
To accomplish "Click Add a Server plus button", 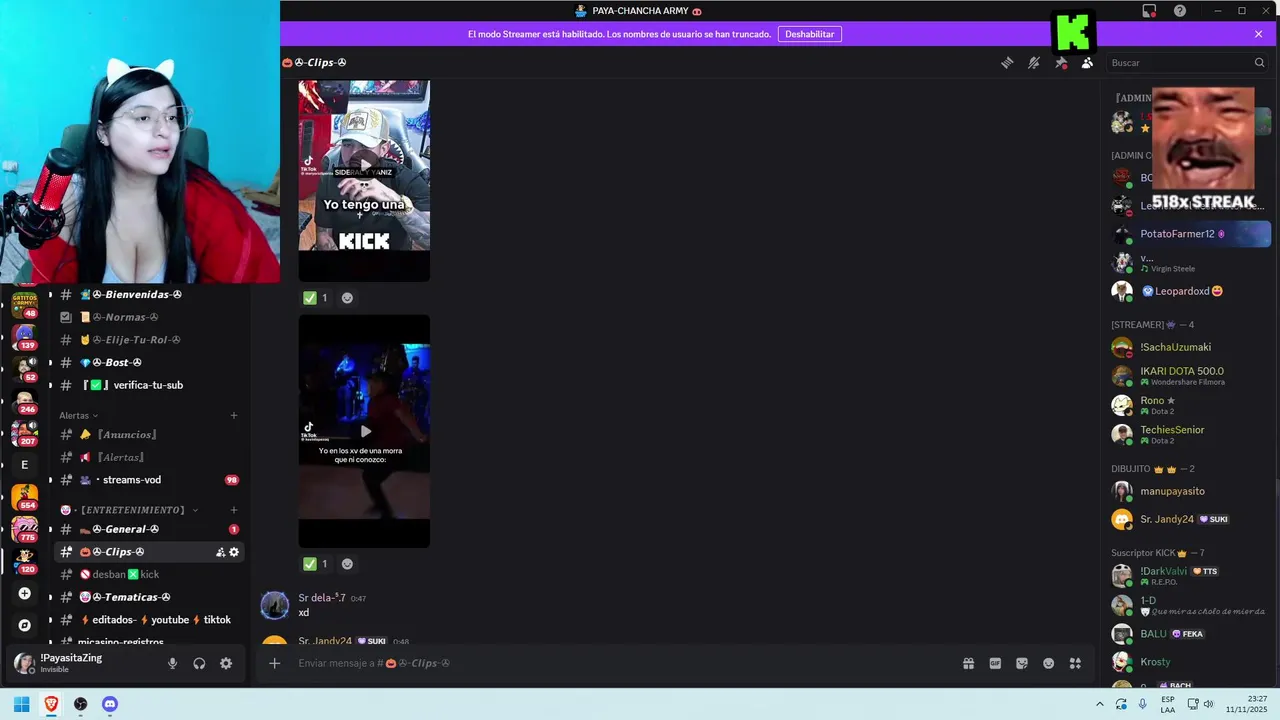I will pyautogui.click(x=25, y=593).
